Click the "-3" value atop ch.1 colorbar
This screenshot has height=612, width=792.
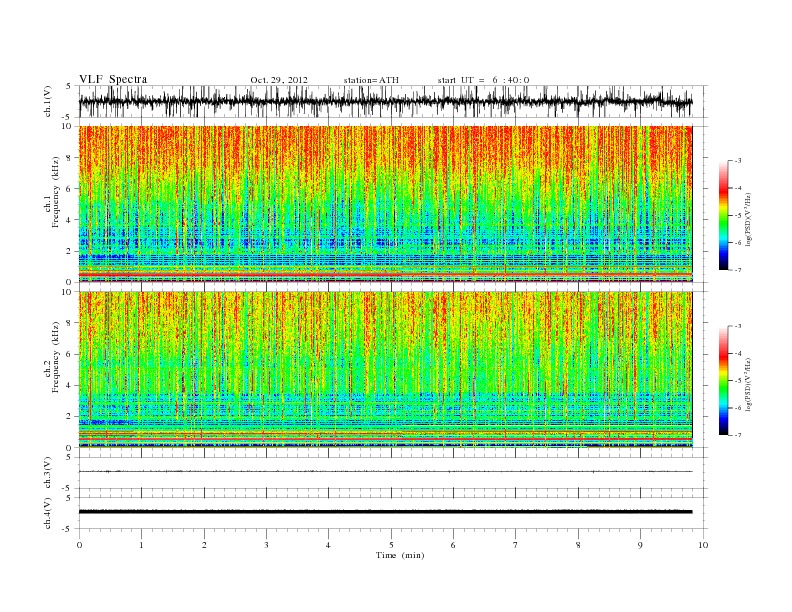[x=738, y=161]
